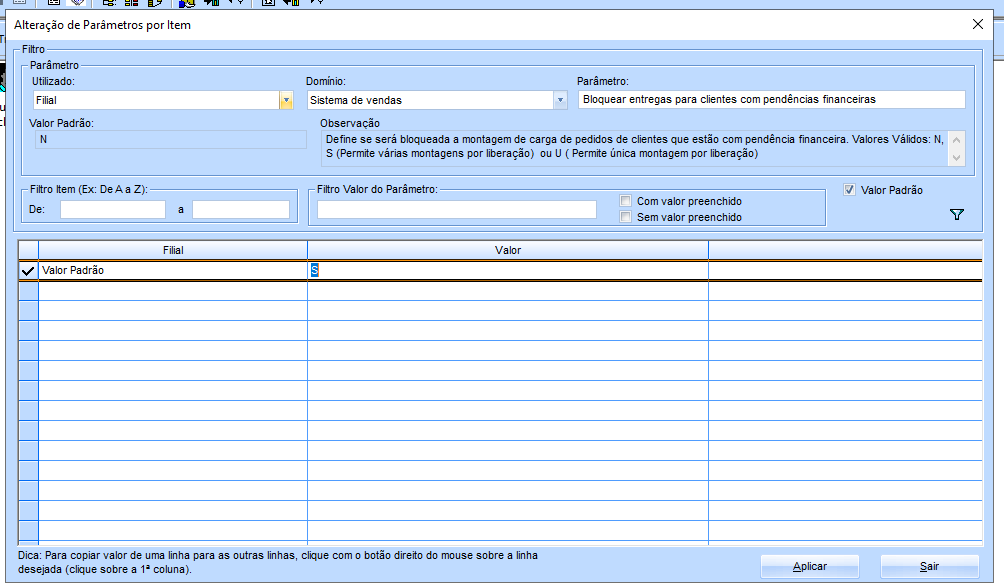Click the Filial column header
1004x588 pixels.
[173, 250]
